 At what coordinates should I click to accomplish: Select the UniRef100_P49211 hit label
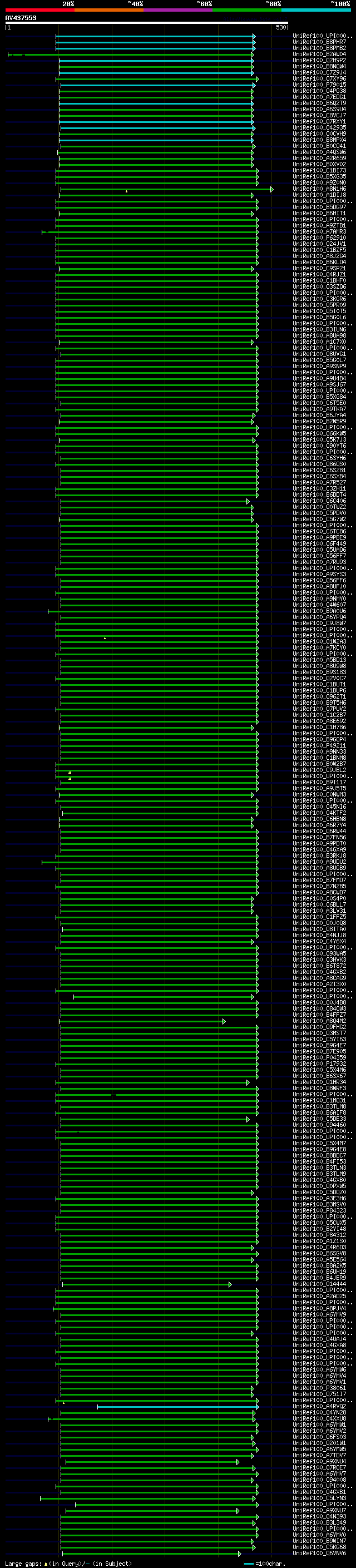(319, 746)
